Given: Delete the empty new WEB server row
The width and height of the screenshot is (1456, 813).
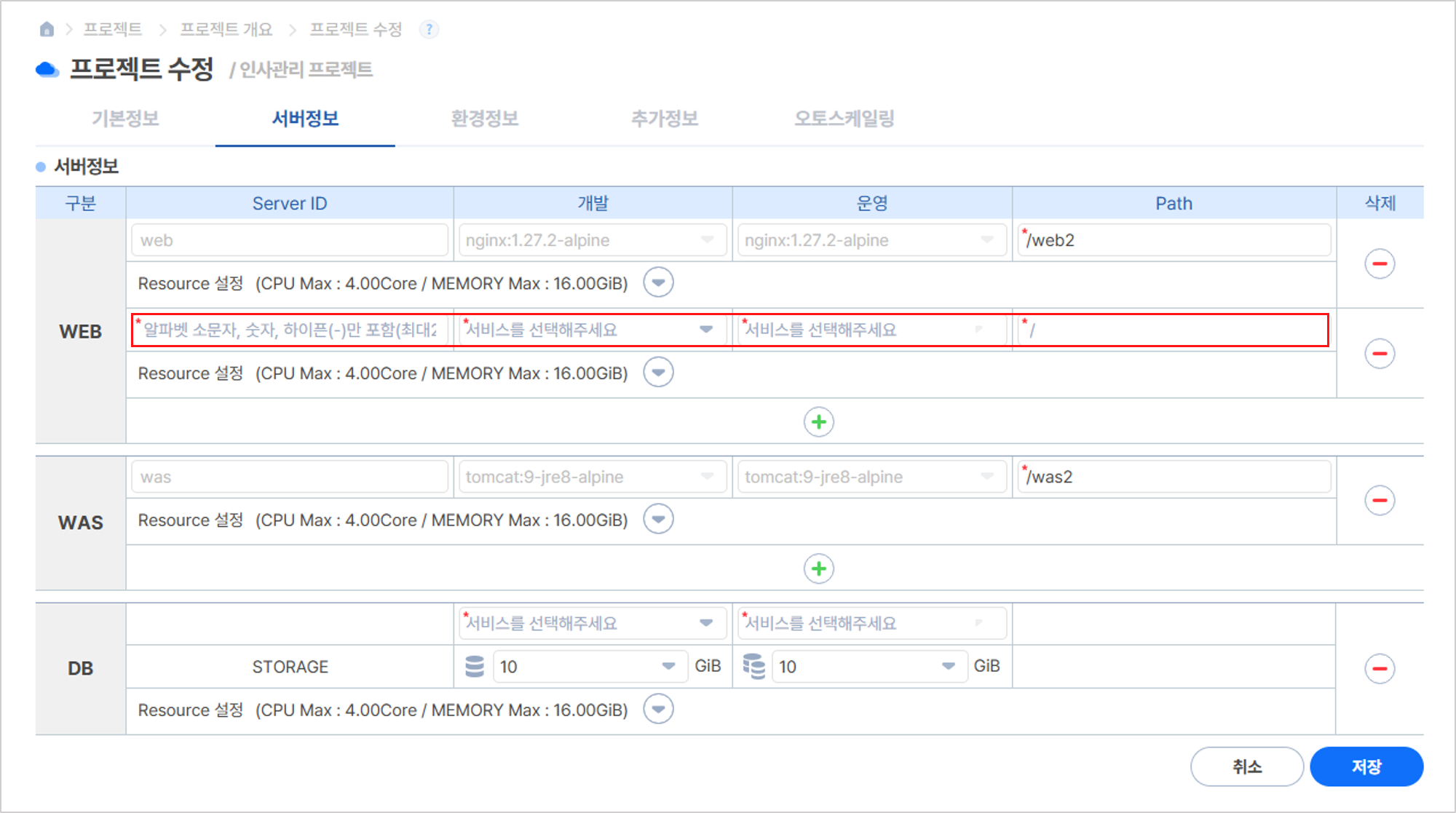Looking at the screenshot, I should (x=1380, y=354).
